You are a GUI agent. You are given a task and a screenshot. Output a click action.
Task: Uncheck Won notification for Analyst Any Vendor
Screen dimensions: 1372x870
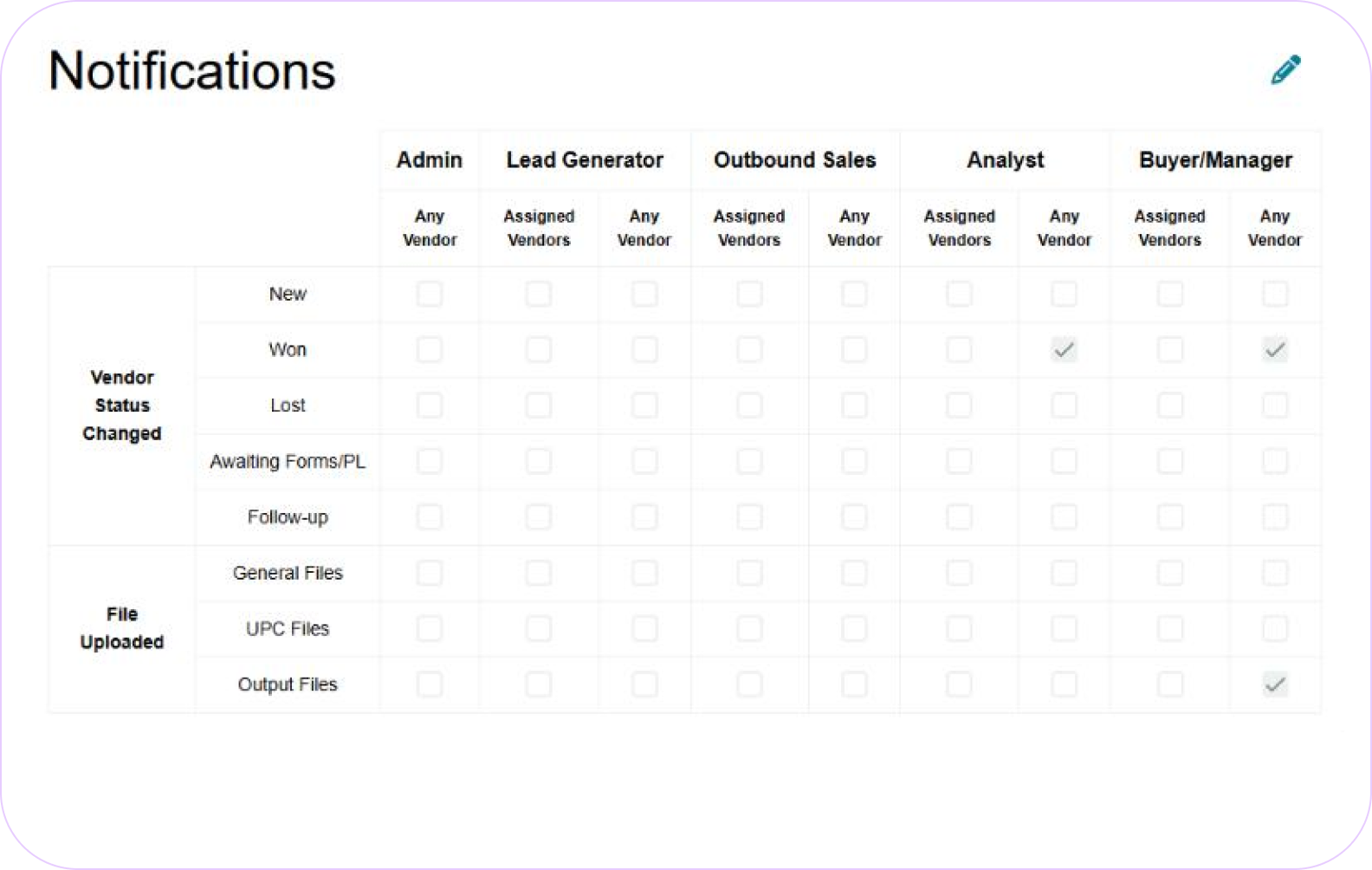click(1064, 350)
